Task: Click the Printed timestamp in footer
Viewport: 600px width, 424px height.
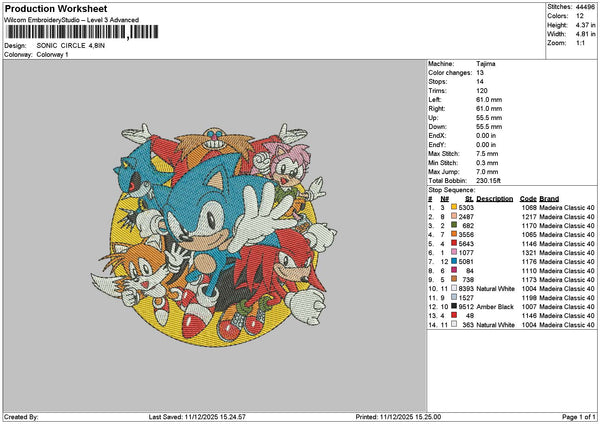Action: (x=398, y=417)
